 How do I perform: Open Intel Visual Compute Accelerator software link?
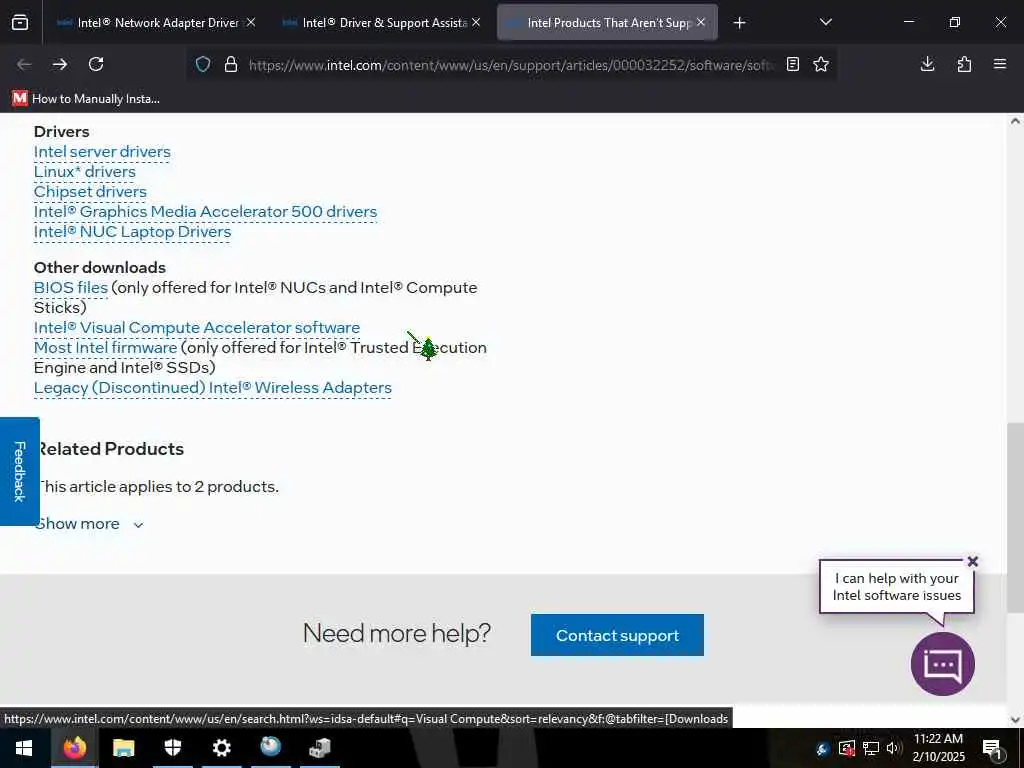point(197,328)
